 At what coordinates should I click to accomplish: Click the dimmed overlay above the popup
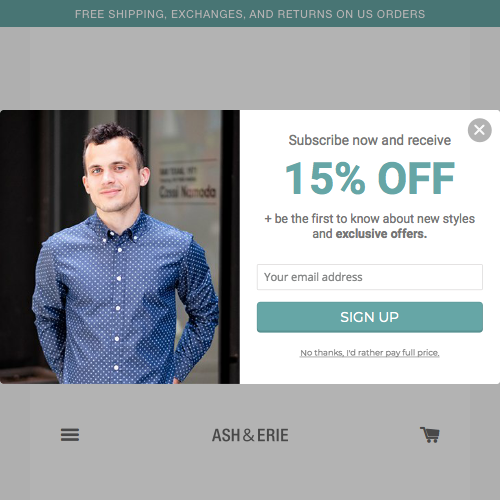click(250, 68)
